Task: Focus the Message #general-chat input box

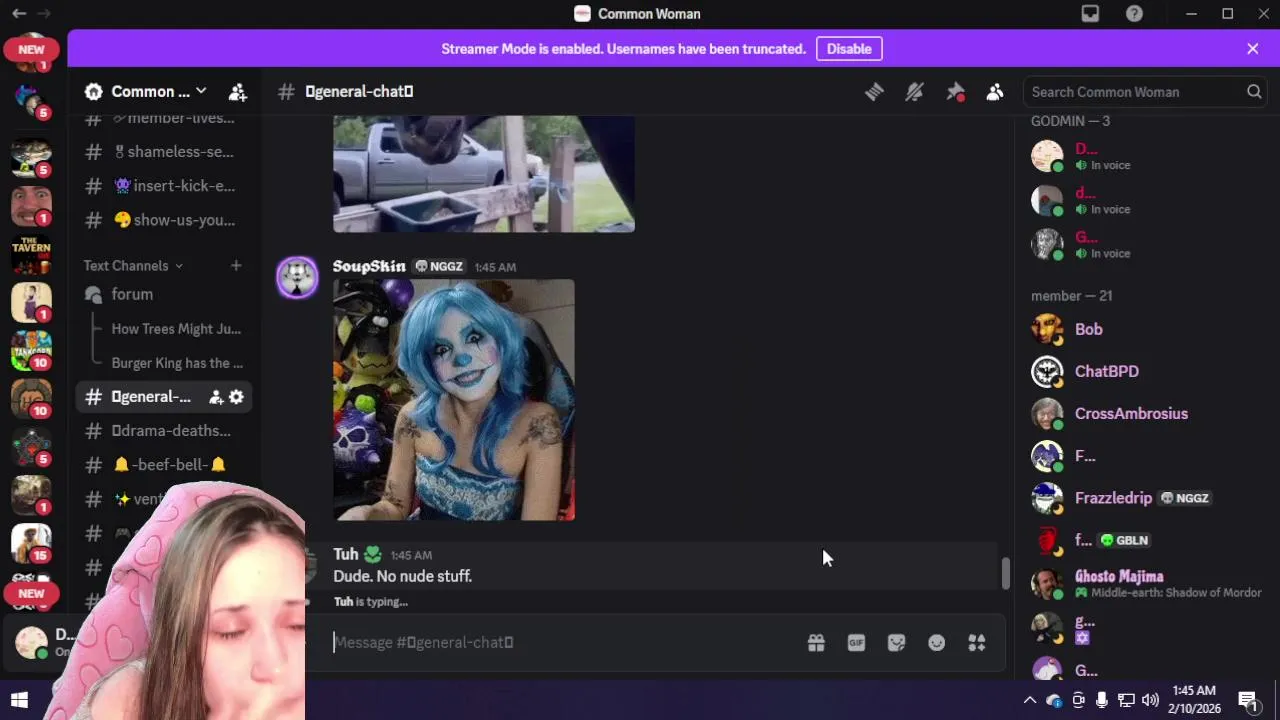Action: 565,642
